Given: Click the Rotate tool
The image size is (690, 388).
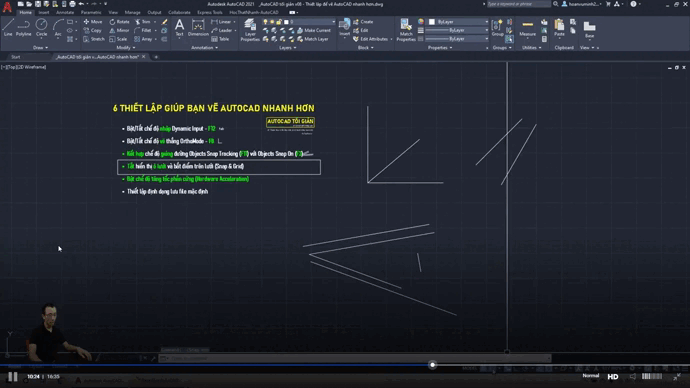Looking at the screenshot, I should pyautogui.click(x=119, y=22).
